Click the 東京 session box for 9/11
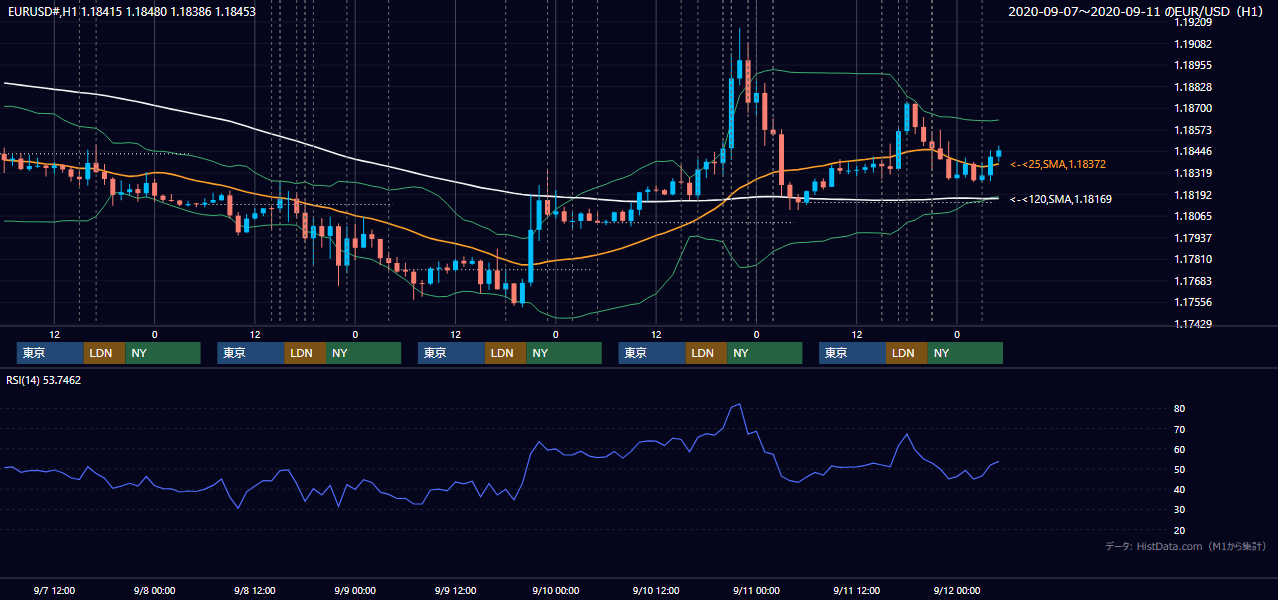Screen dimensions: 1278x600 (x=852, y=353)
